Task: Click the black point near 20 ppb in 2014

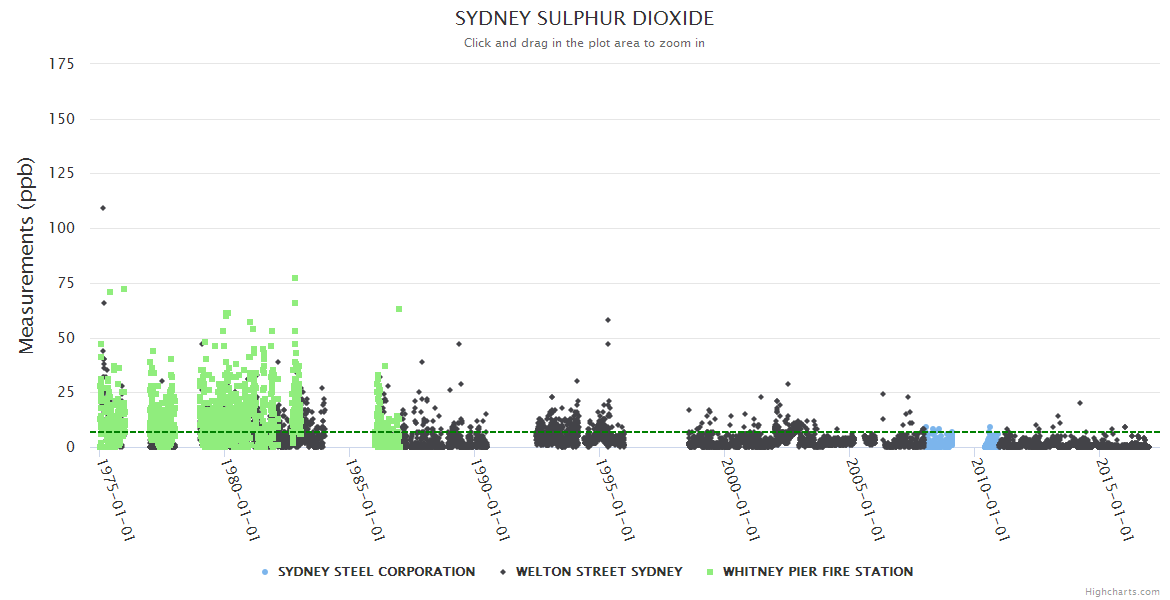Action: 1080,403
